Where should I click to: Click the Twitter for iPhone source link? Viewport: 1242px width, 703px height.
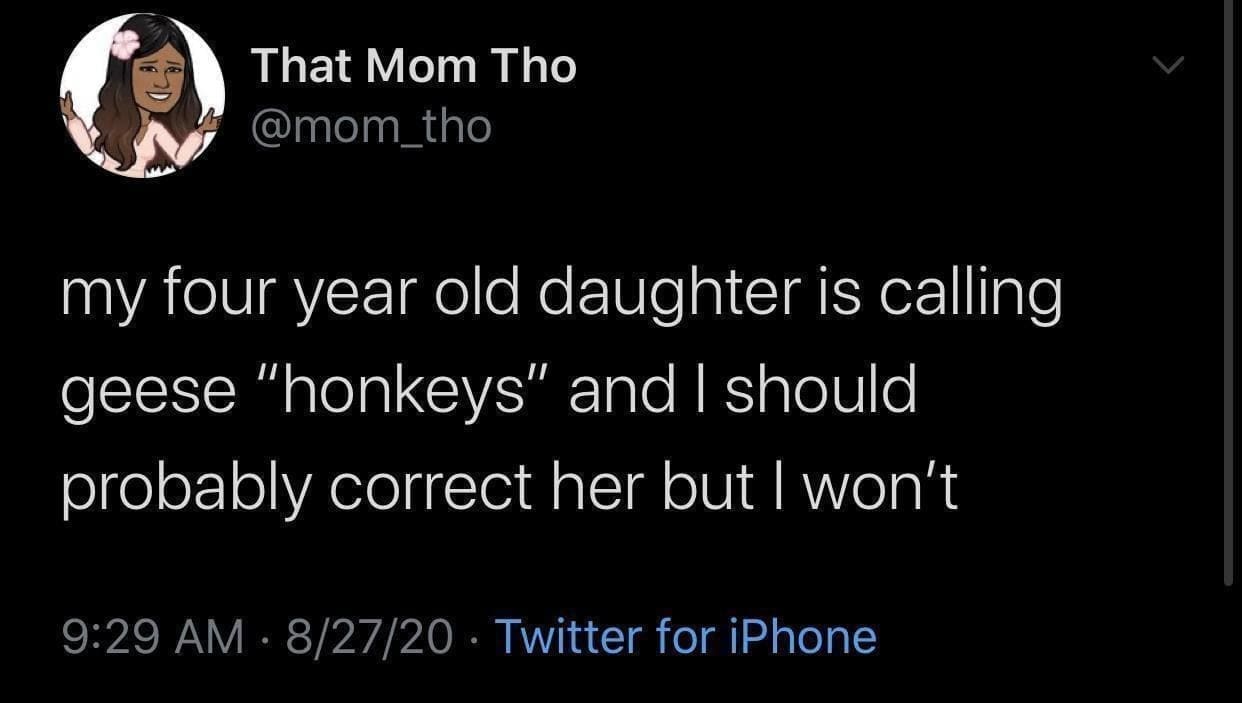click(x=687, y=636)
